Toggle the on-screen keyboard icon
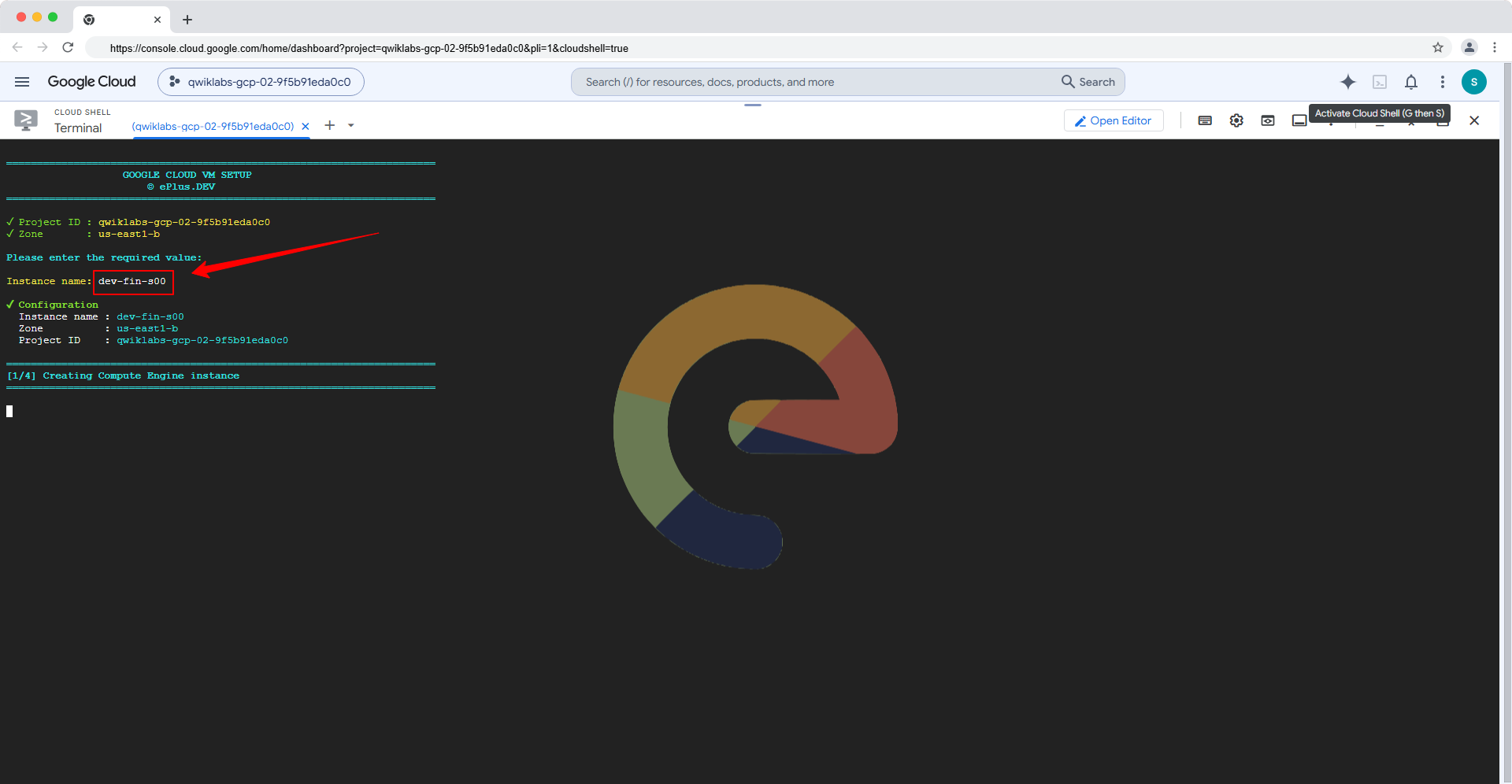 pyautogui.click(x=1205, y=120)
